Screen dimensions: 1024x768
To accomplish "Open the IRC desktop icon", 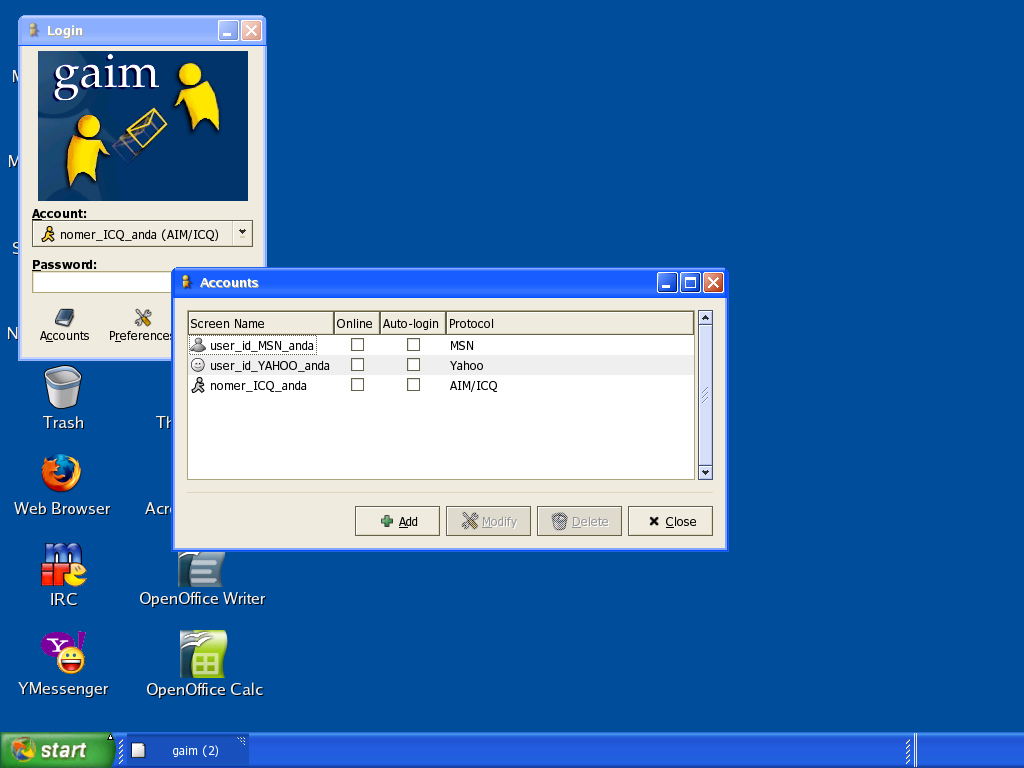I will pos(63,564).
